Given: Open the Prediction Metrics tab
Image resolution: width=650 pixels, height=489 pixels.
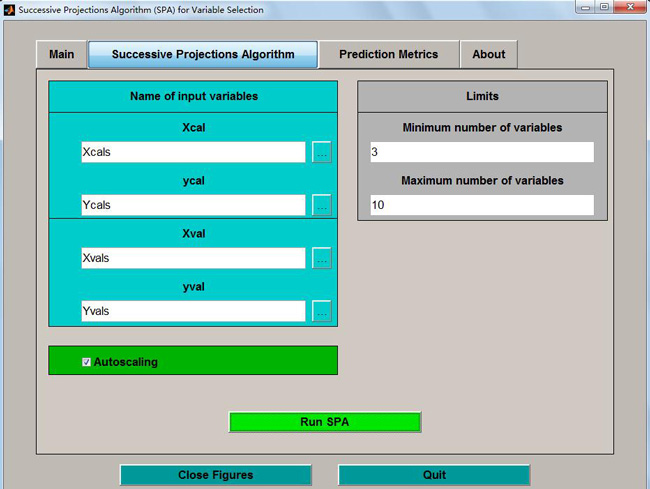Looking at the screenshot, I should tap(388, 54).
